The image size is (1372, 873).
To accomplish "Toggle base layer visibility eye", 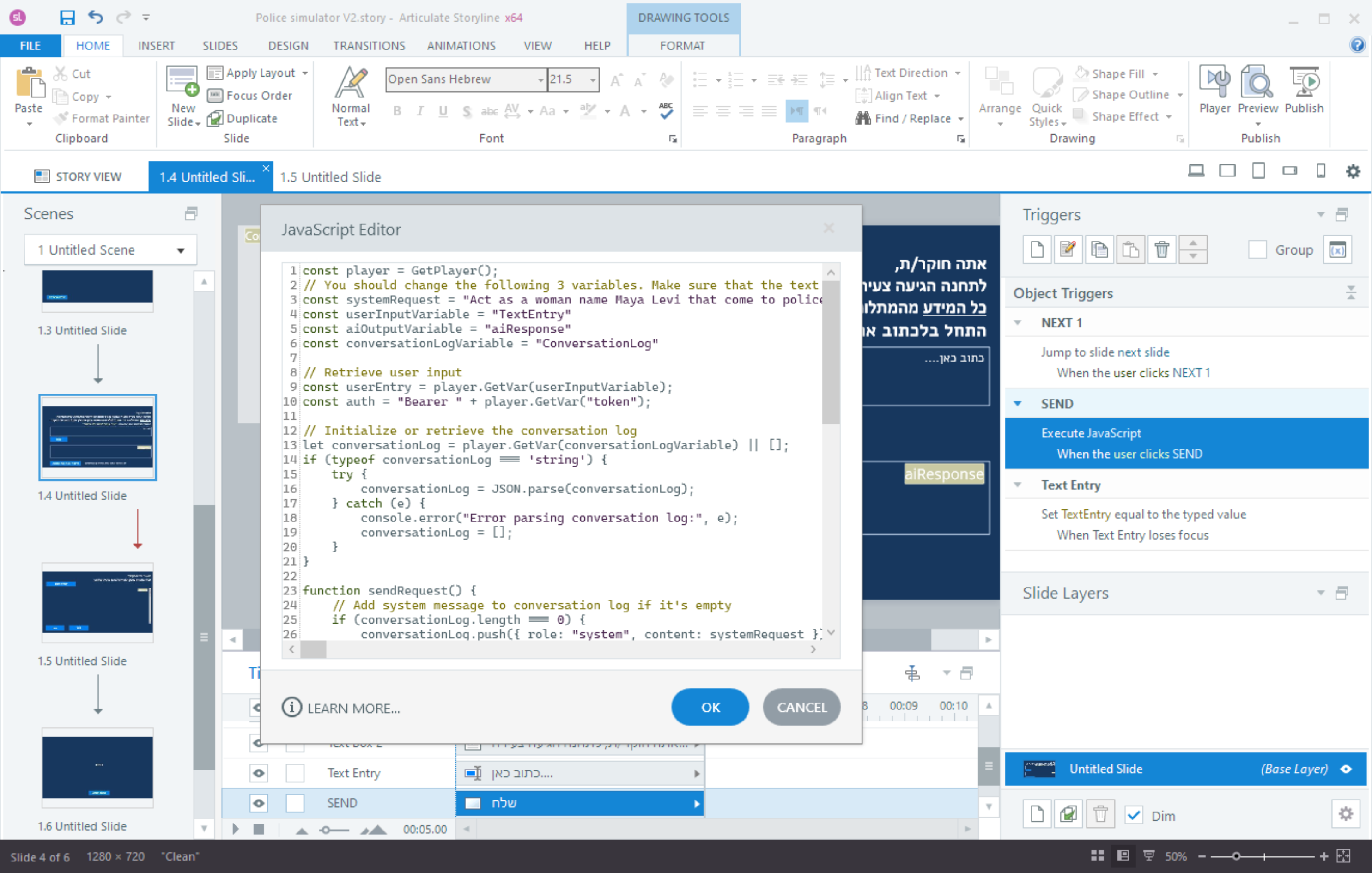I will click(1346, 769).
